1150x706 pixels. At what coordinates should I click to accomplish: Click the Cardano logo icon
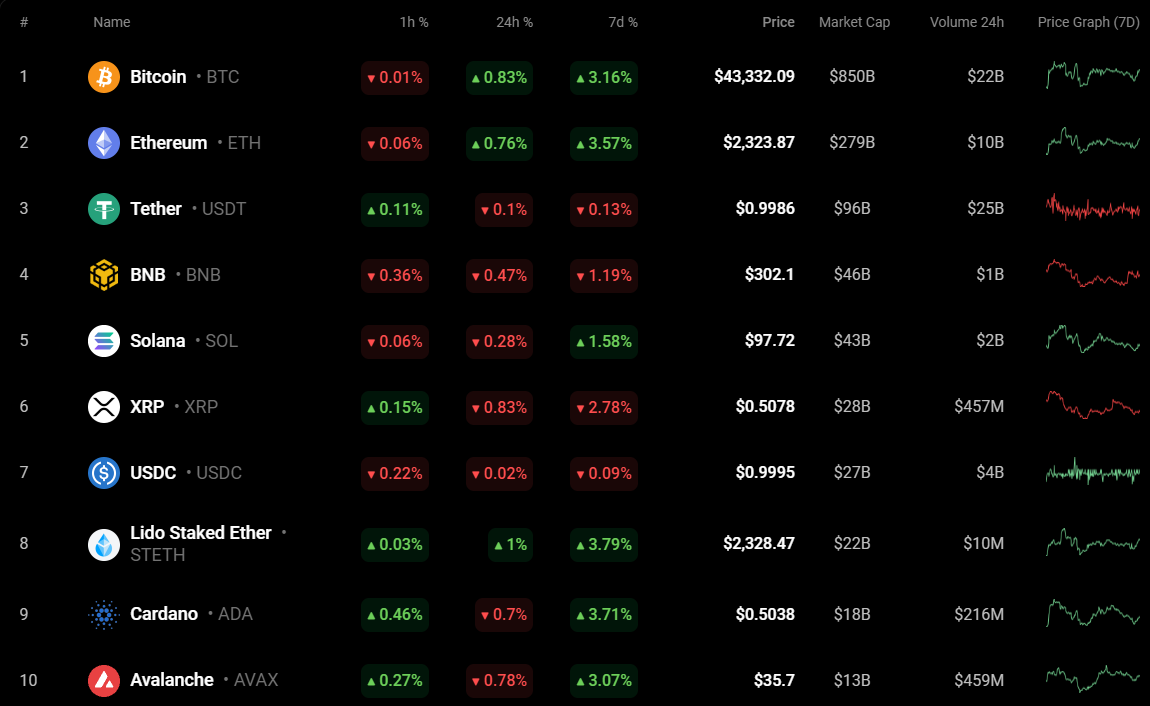pos(104,614)
